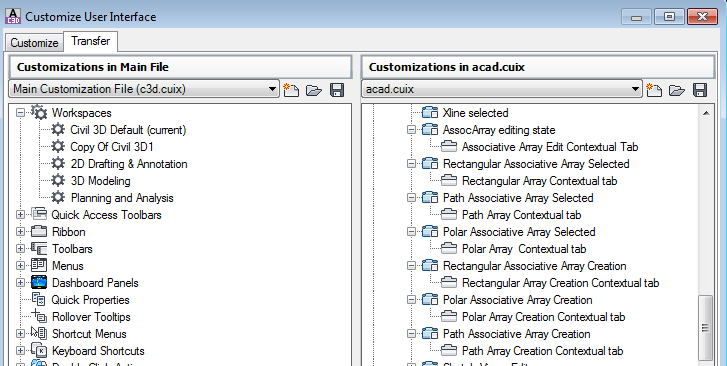Select 2D Drafting & Annotation workspace
Screen dimensions: 727x366
pyautogui.click(x=129, y=164)
